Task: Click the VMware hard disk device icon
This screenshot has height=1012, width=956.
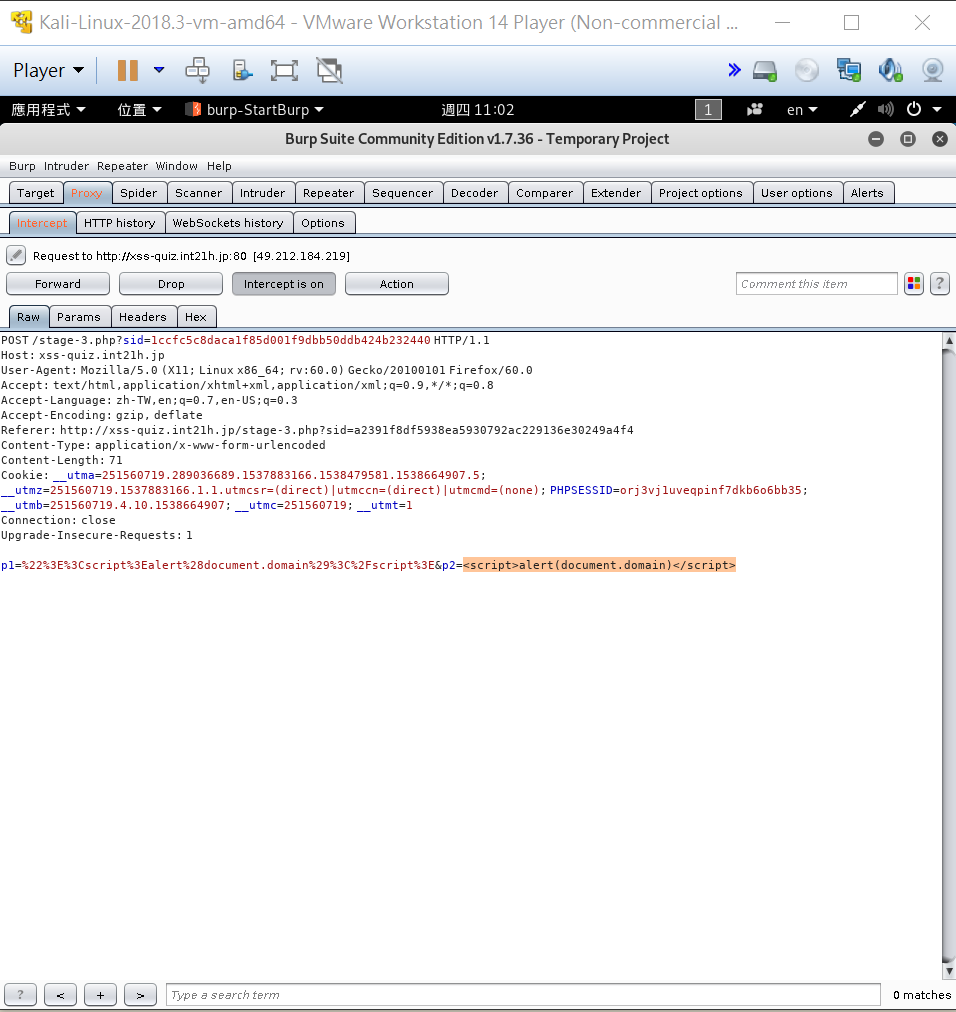Action: (765, 70)
